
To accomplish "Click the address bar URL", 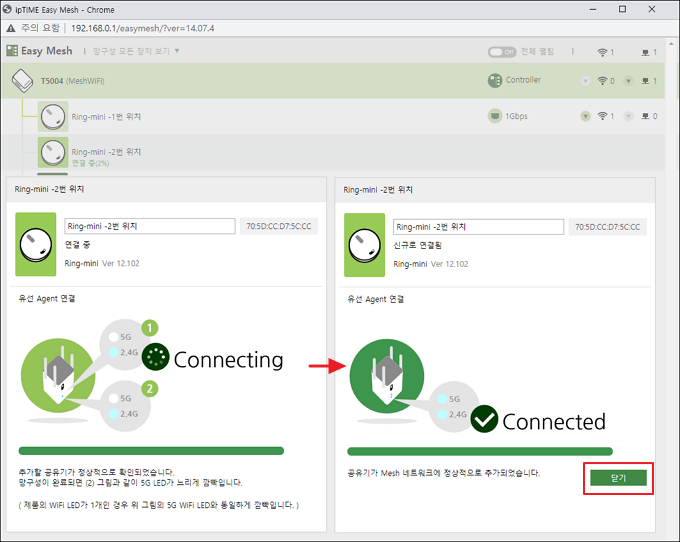I will [x=143, y=28].
